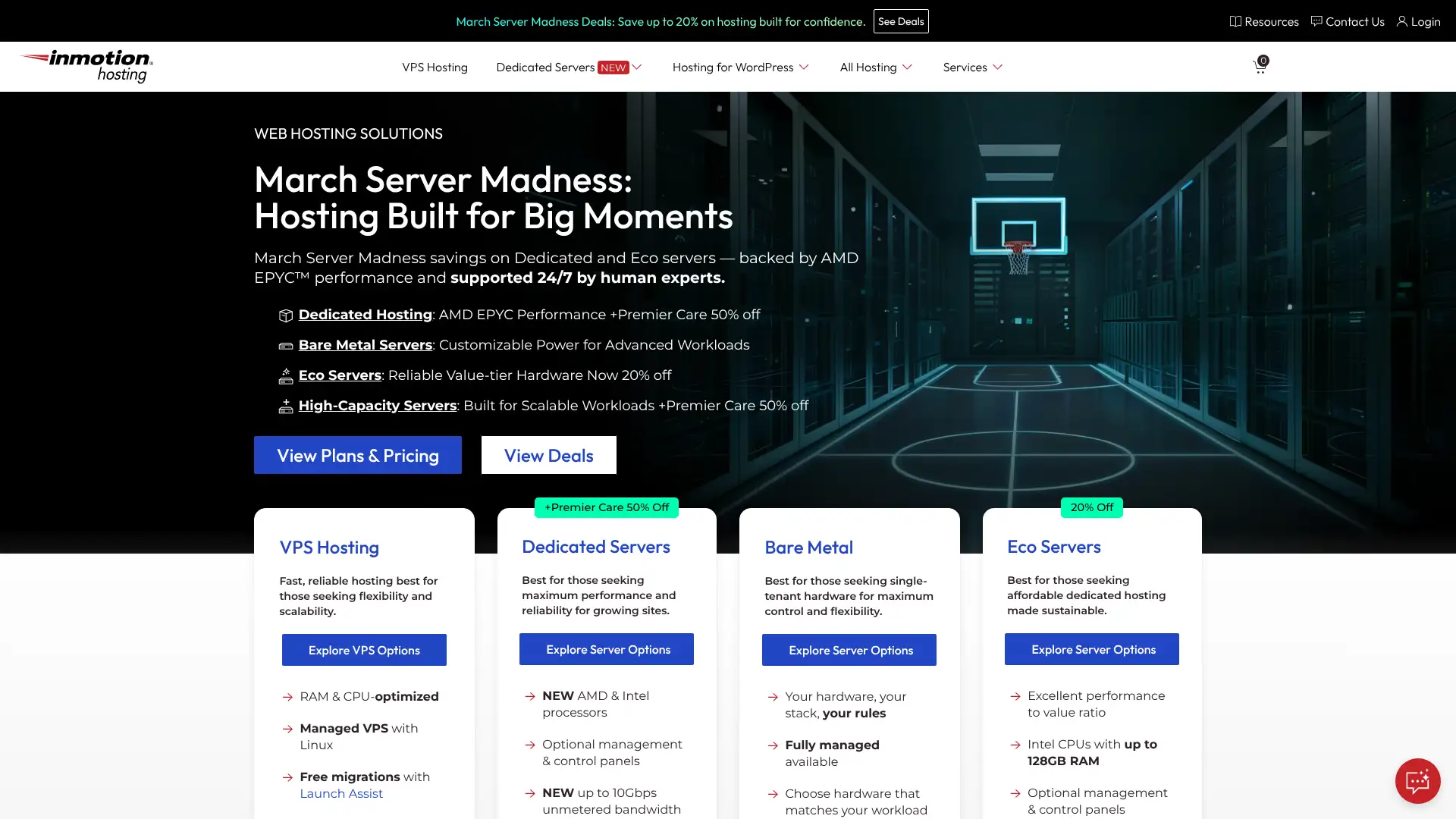Click the Eco Servers card heading
Screen dimensions: 1456x819
[x=1053, y=547]
